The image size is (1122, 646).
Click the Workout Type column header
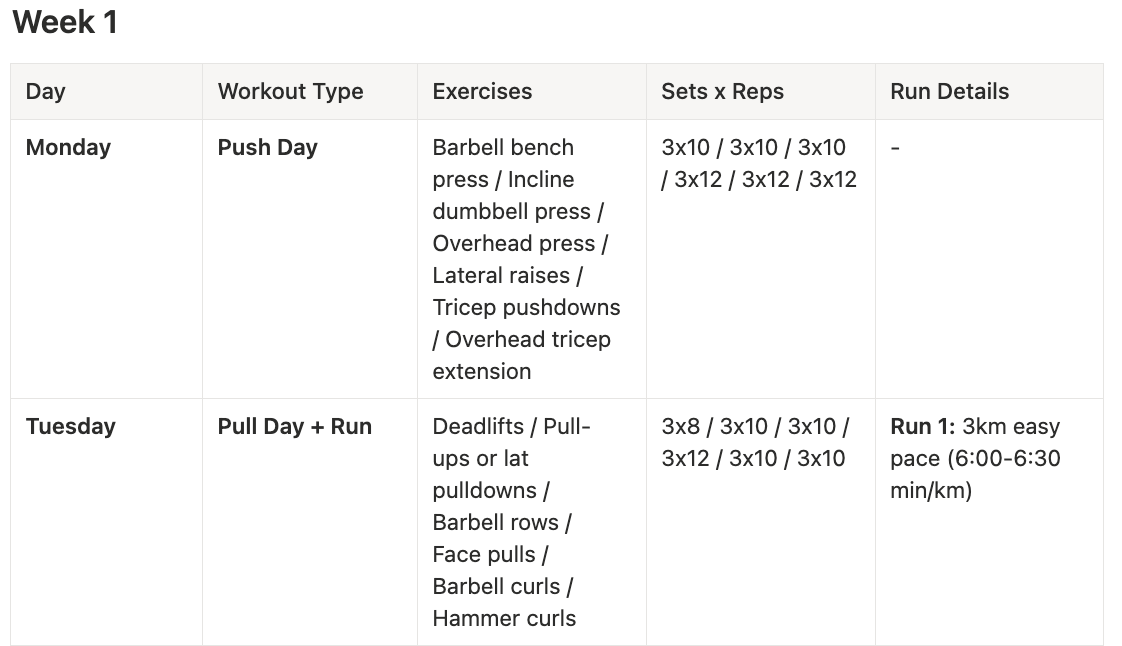click(x=290, y=92)
